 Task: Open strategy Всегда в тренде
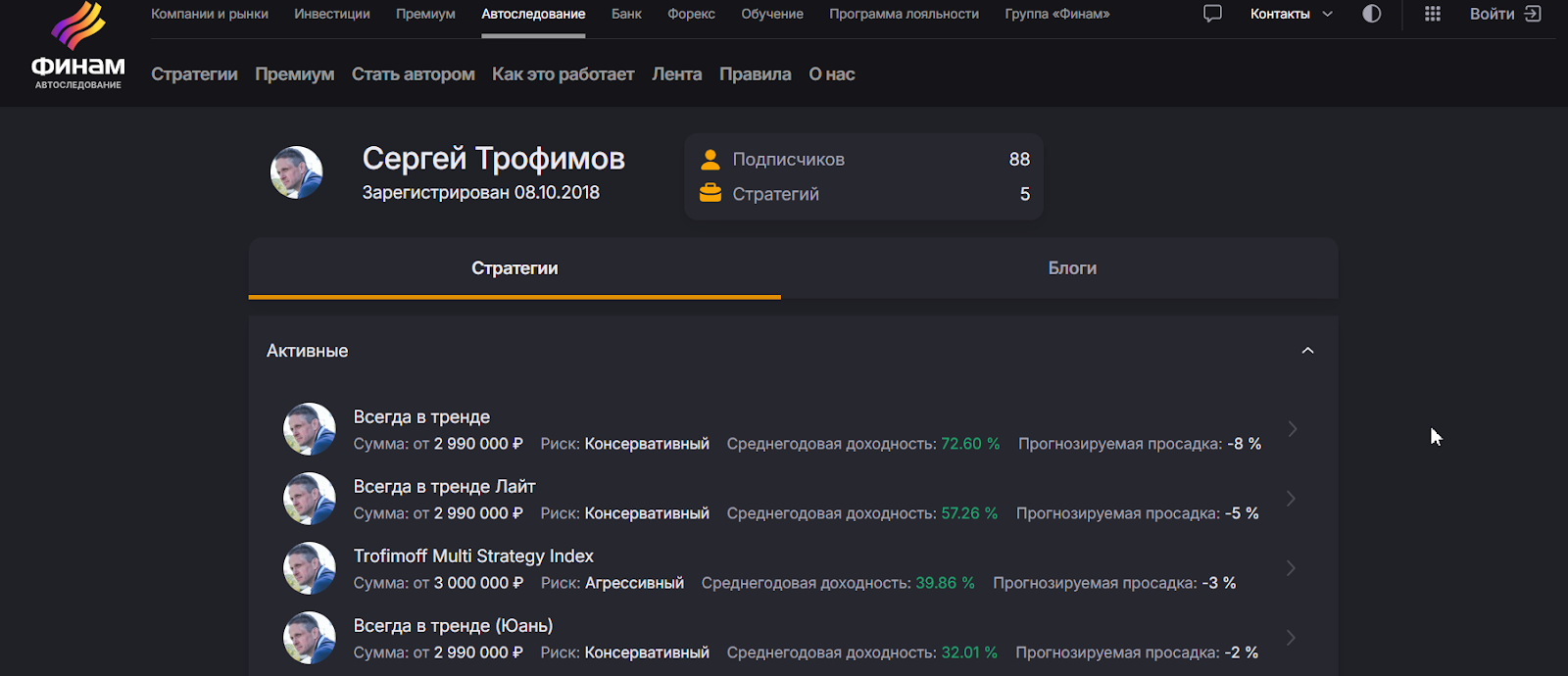(x=421, y=417)
